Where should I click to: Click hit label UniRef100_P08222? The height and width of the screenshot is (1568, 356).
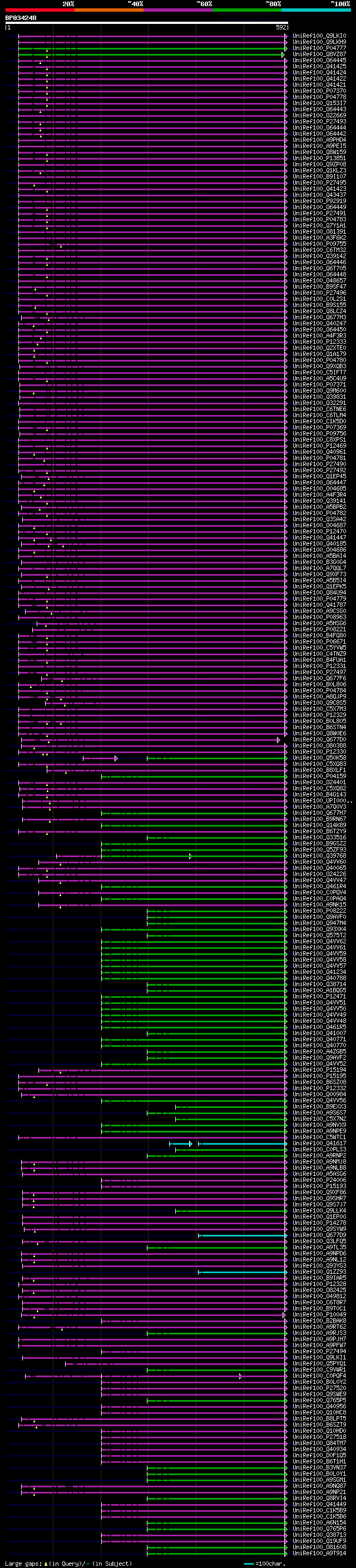tap(319, 911)
